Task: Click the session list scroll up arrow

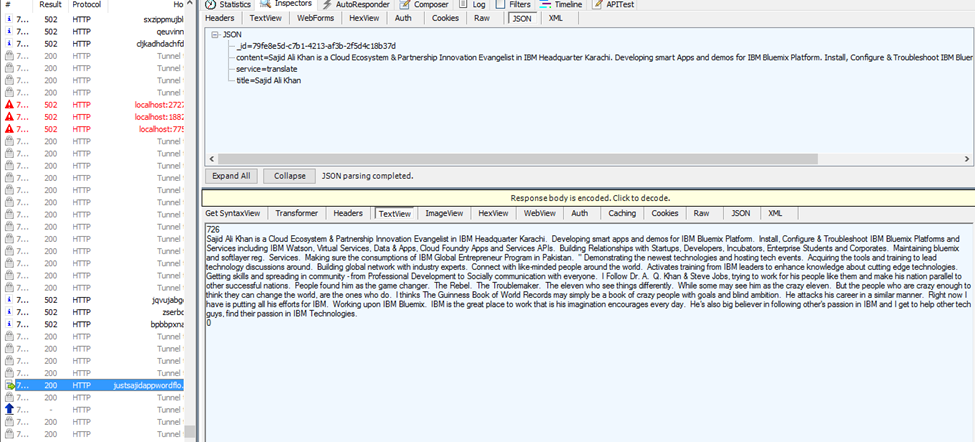Action: pyautogui.click(x=190, y=4)
